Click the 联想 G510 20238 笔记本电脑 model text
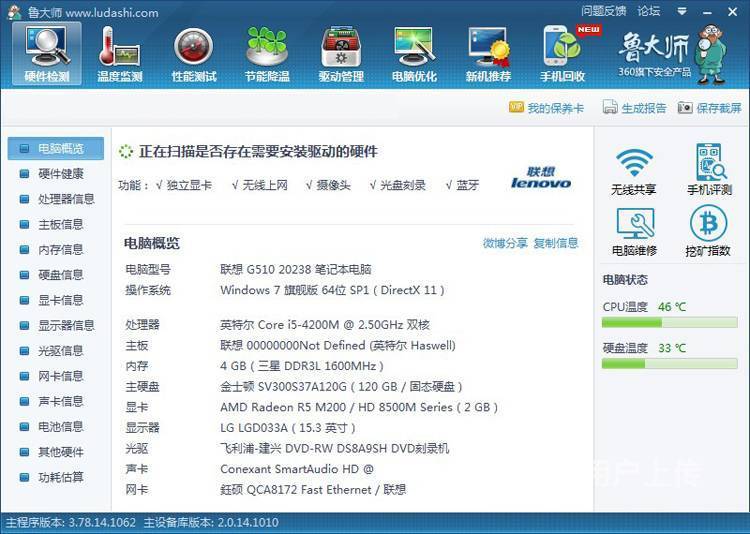 296,269
